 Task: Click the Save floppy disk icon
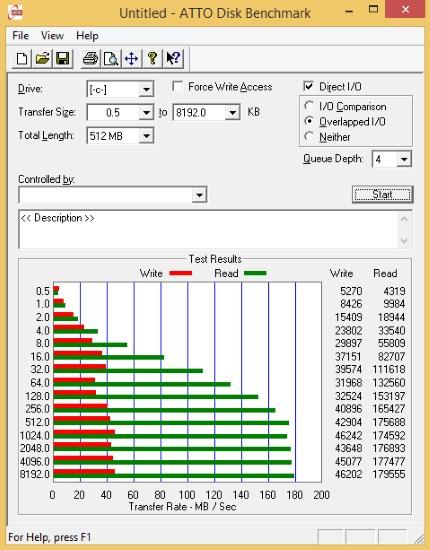point(63,58)
